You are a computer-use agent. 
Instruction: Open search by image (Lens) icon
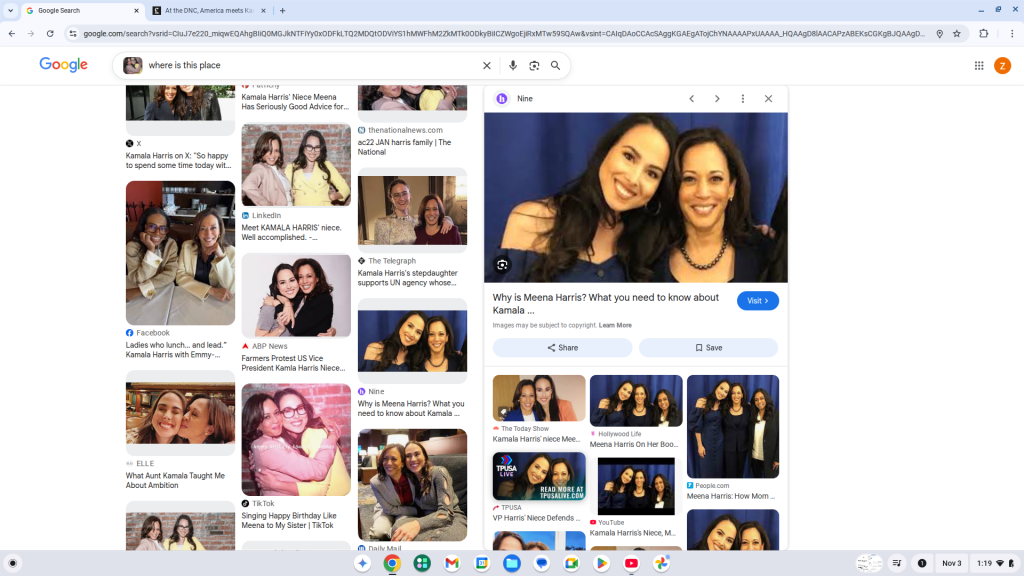click(534, 65)
